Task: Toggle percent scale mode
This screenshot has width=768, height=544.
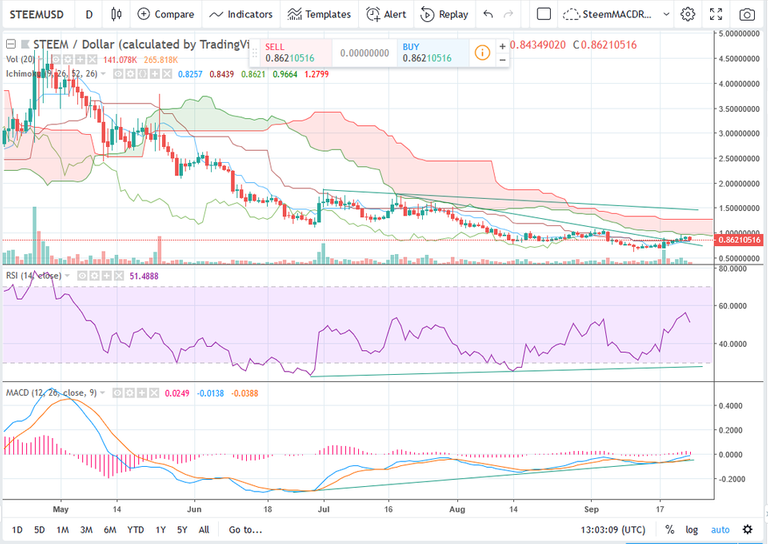Action: tap(669, 530)
